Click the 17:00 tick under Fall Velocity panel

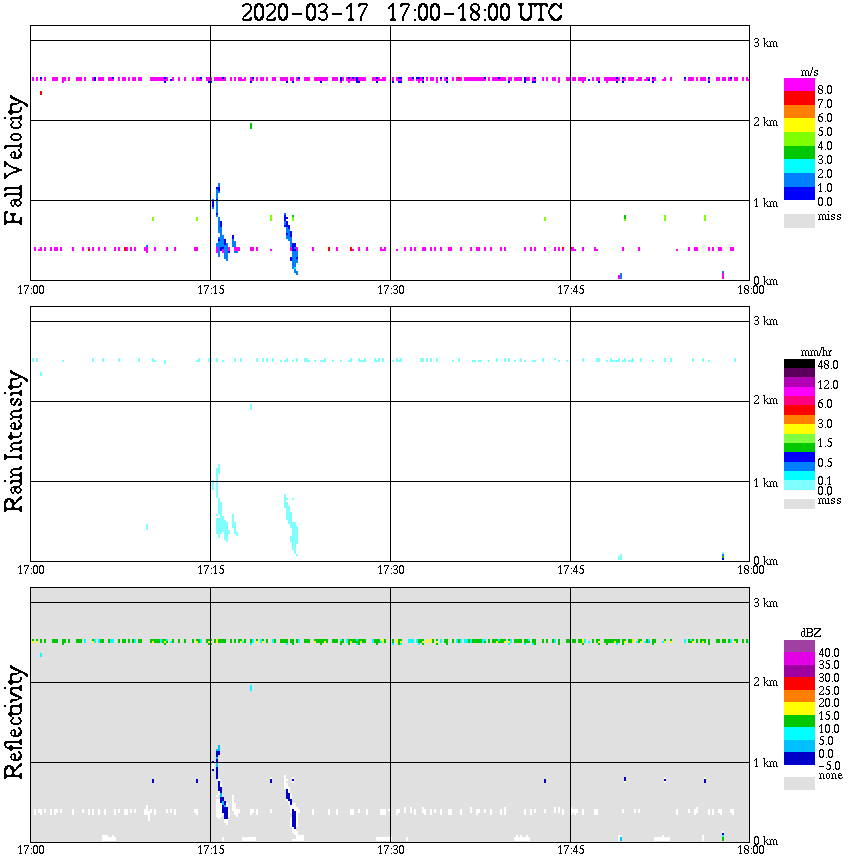point(30,290)
